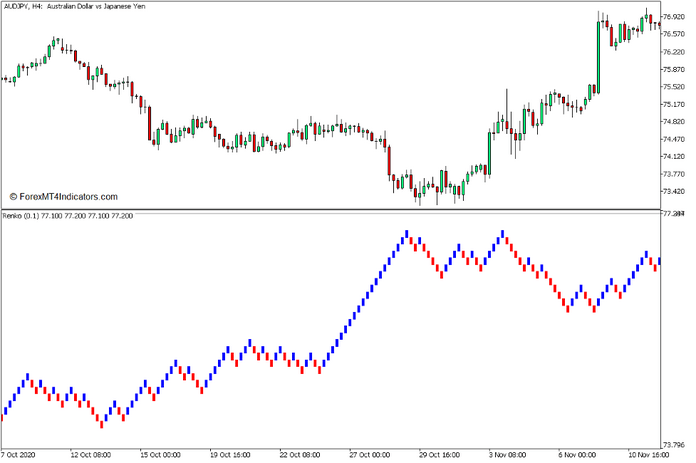Image resolution: width=696 pixels, height=463 pixels.
Task: Click the 29 Oct 16:00 time label
Action: coord(439,455)
